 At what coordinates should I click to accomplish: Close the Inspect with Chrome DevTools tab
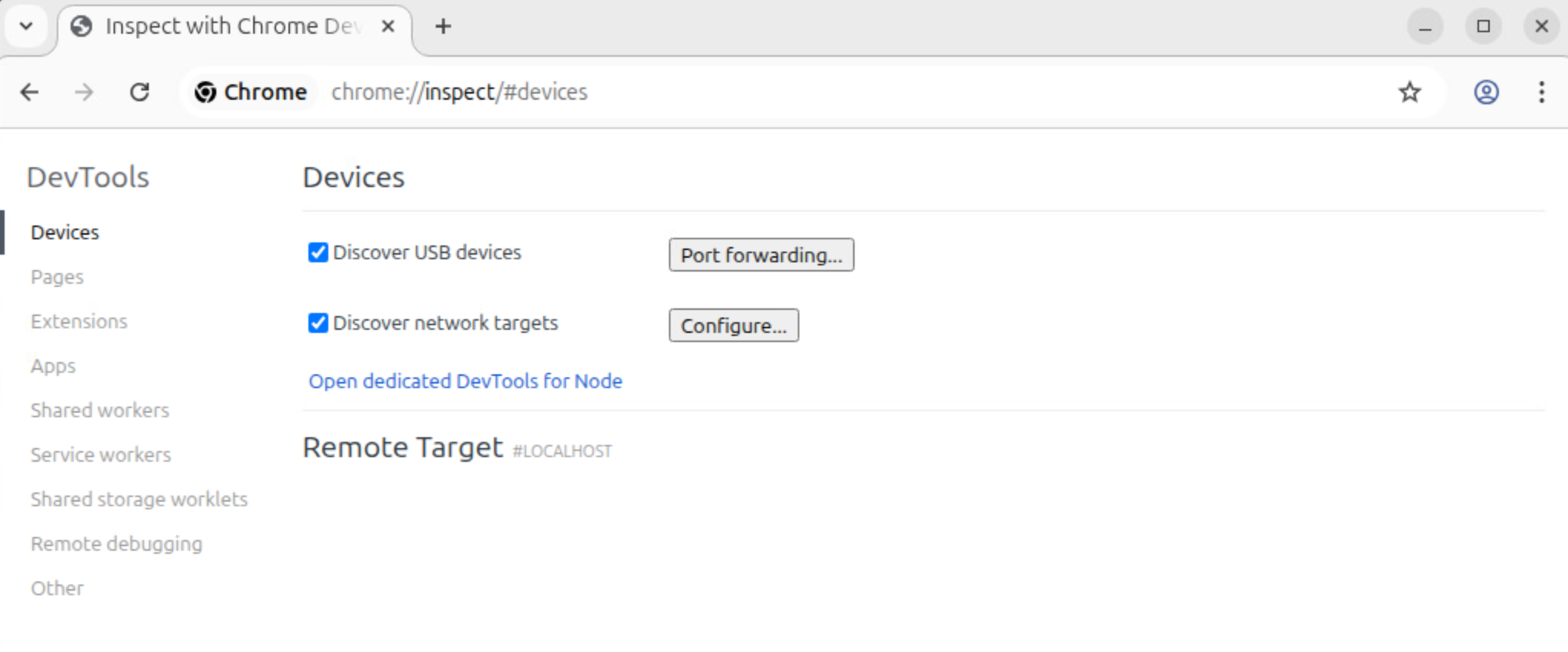click(388, 26)
